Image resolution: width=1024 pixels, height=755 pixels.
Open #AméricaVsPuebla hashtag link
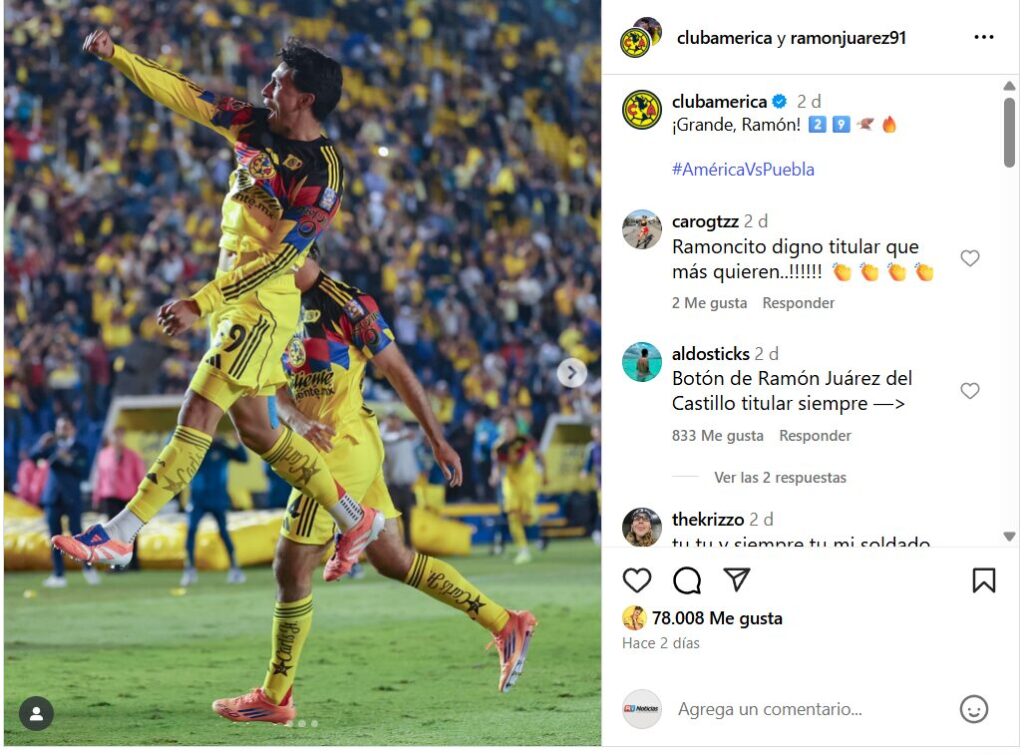(743, 169)
